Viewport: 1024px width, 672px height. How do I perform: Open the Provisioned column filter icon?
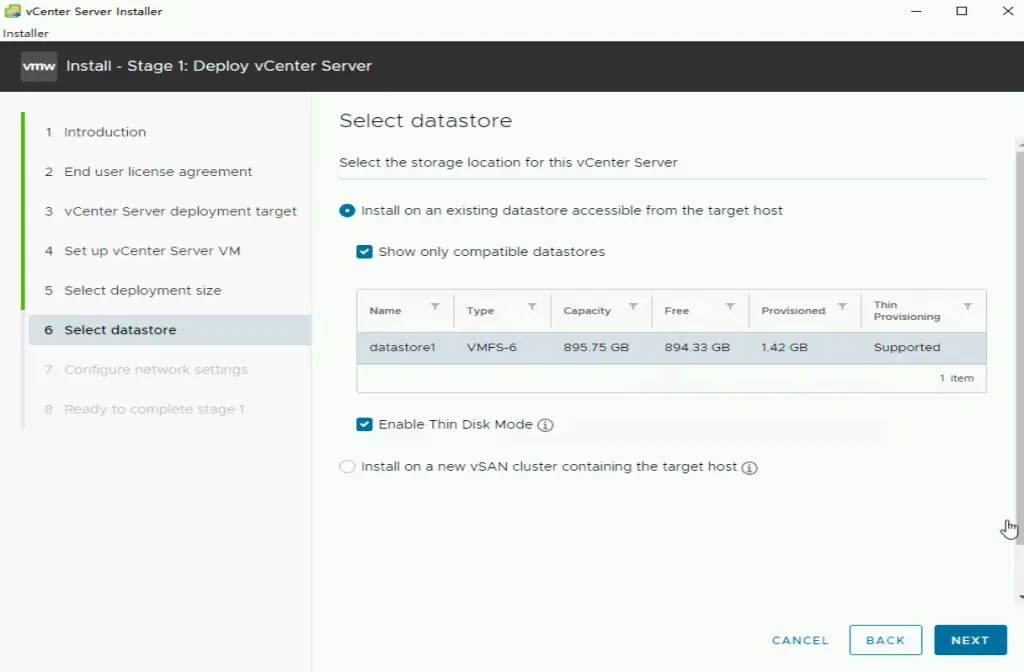(842, 307)
